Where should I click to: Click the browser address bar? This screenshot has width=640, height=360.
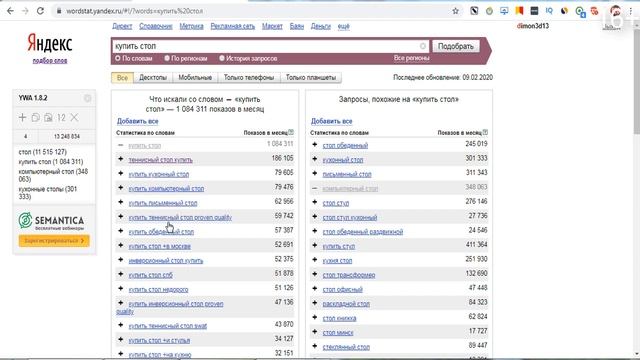tap(253, 11)
